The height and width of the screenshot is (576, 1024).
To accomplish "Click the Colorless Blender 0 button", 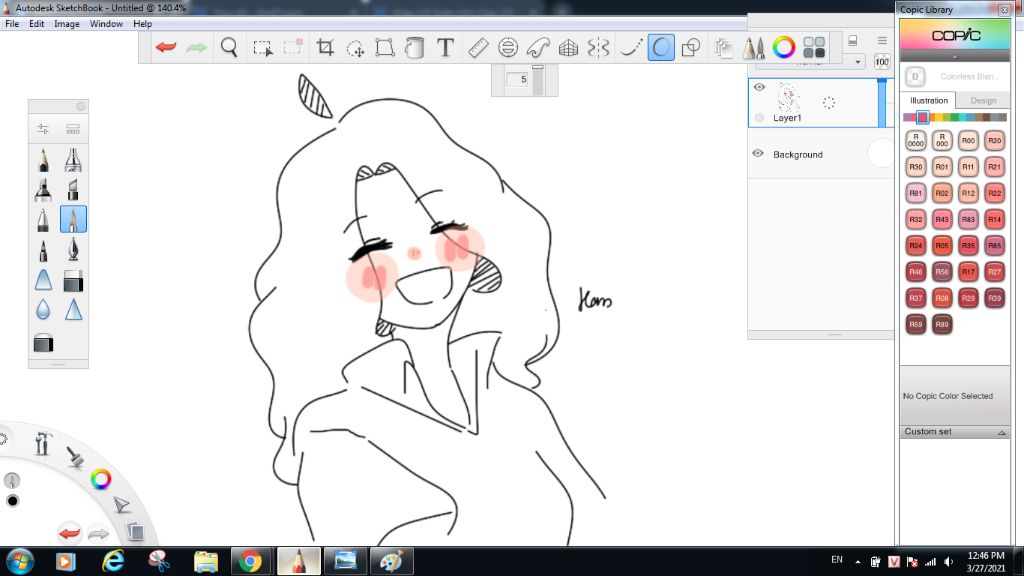I will (x=915, y=76).
